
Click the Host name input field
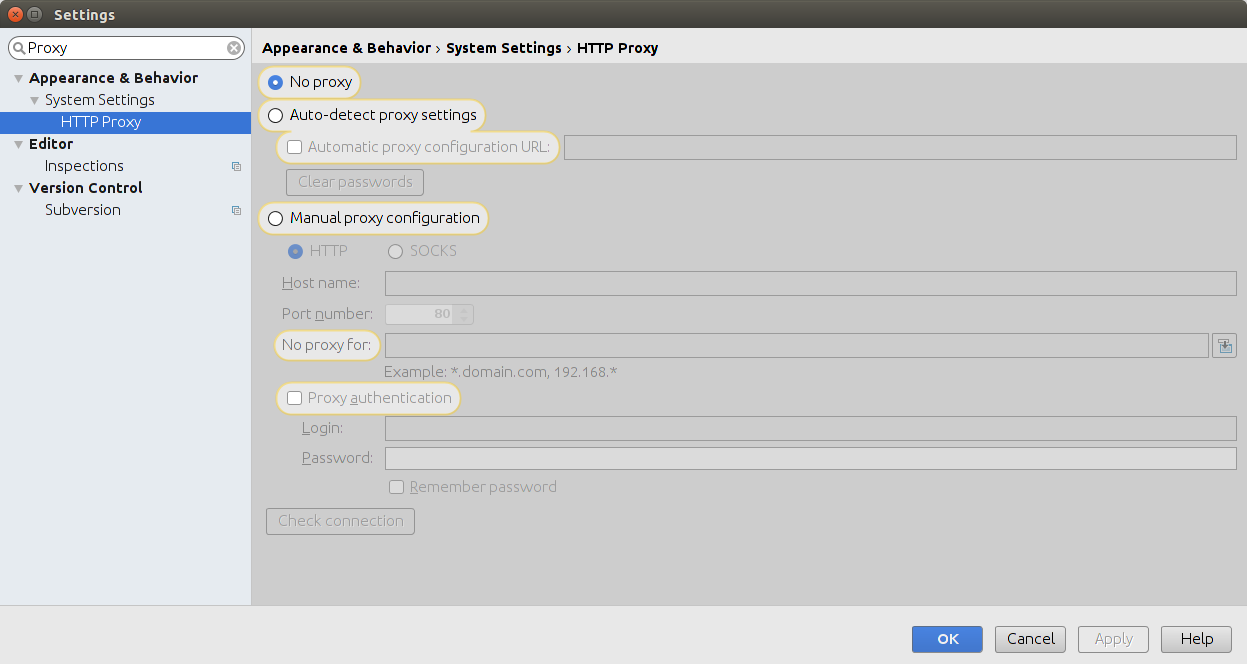(x=810, y=283)
